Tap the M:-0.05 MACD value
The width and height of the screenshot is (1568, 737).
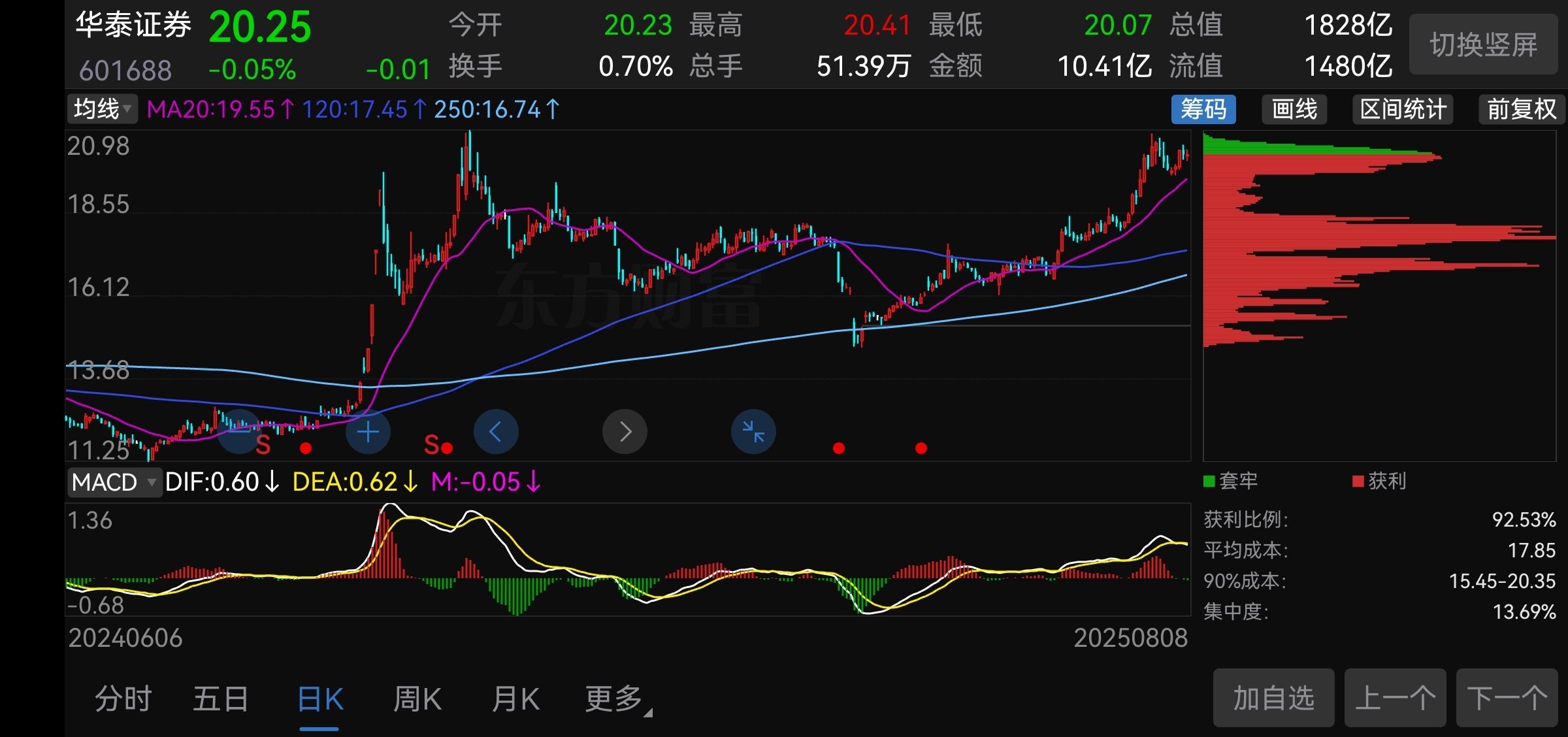[486, 482]
